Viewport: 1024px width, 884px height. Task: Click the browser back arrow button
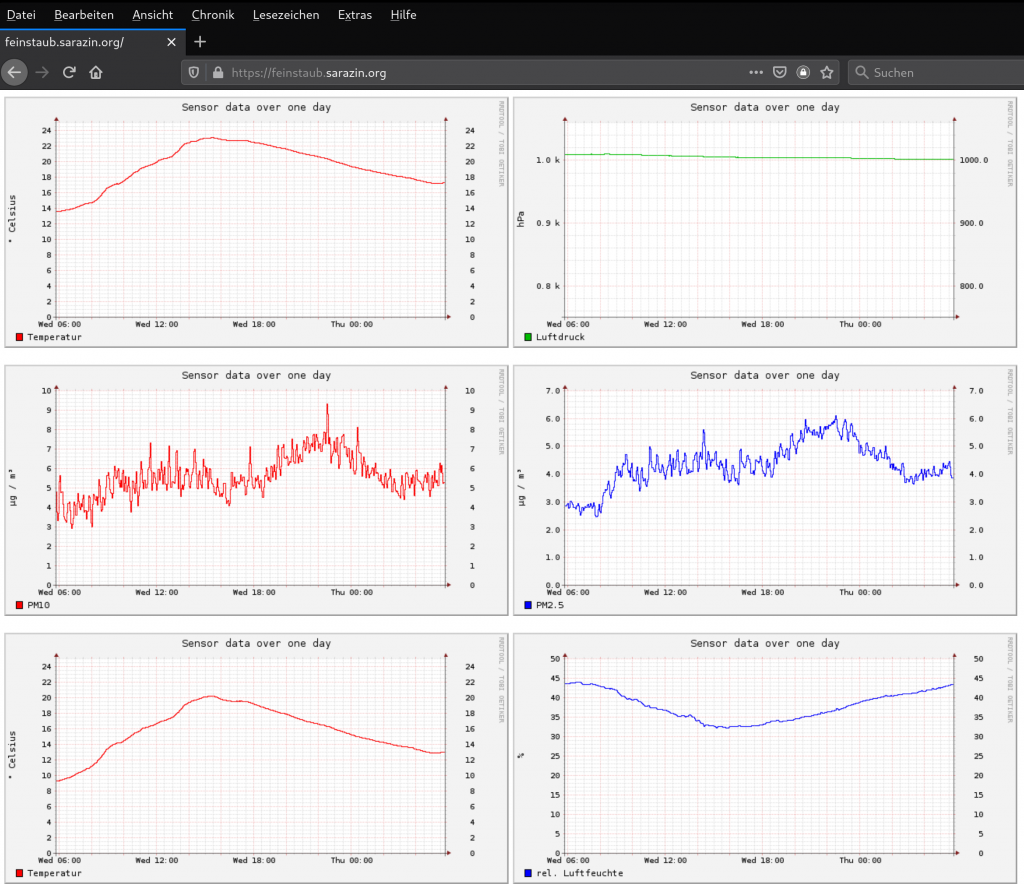coord(14,72)
